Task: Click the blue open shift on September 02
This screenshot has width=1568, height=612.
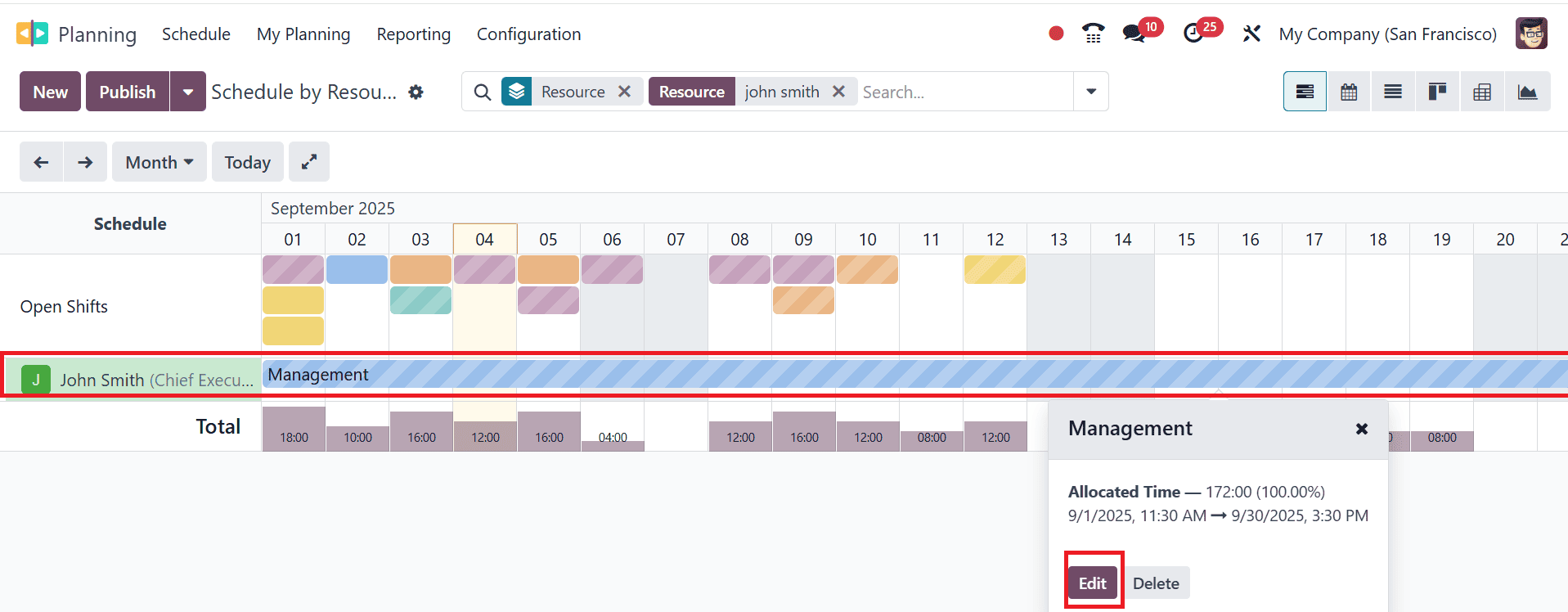Action: 357,269
